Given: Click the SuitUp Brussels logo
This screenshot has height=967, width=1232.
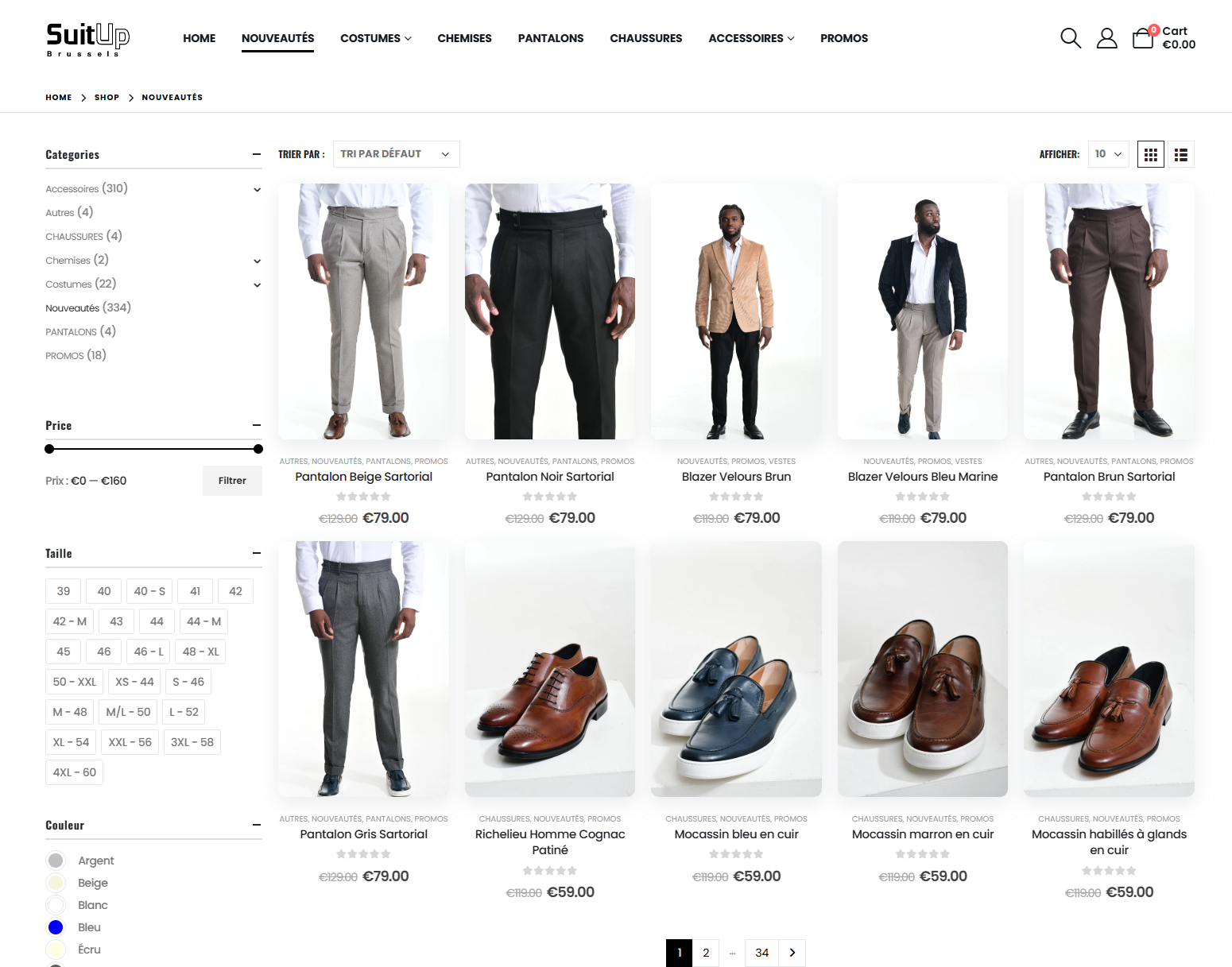Looking at the screenshot, I should tap(87, 38).
